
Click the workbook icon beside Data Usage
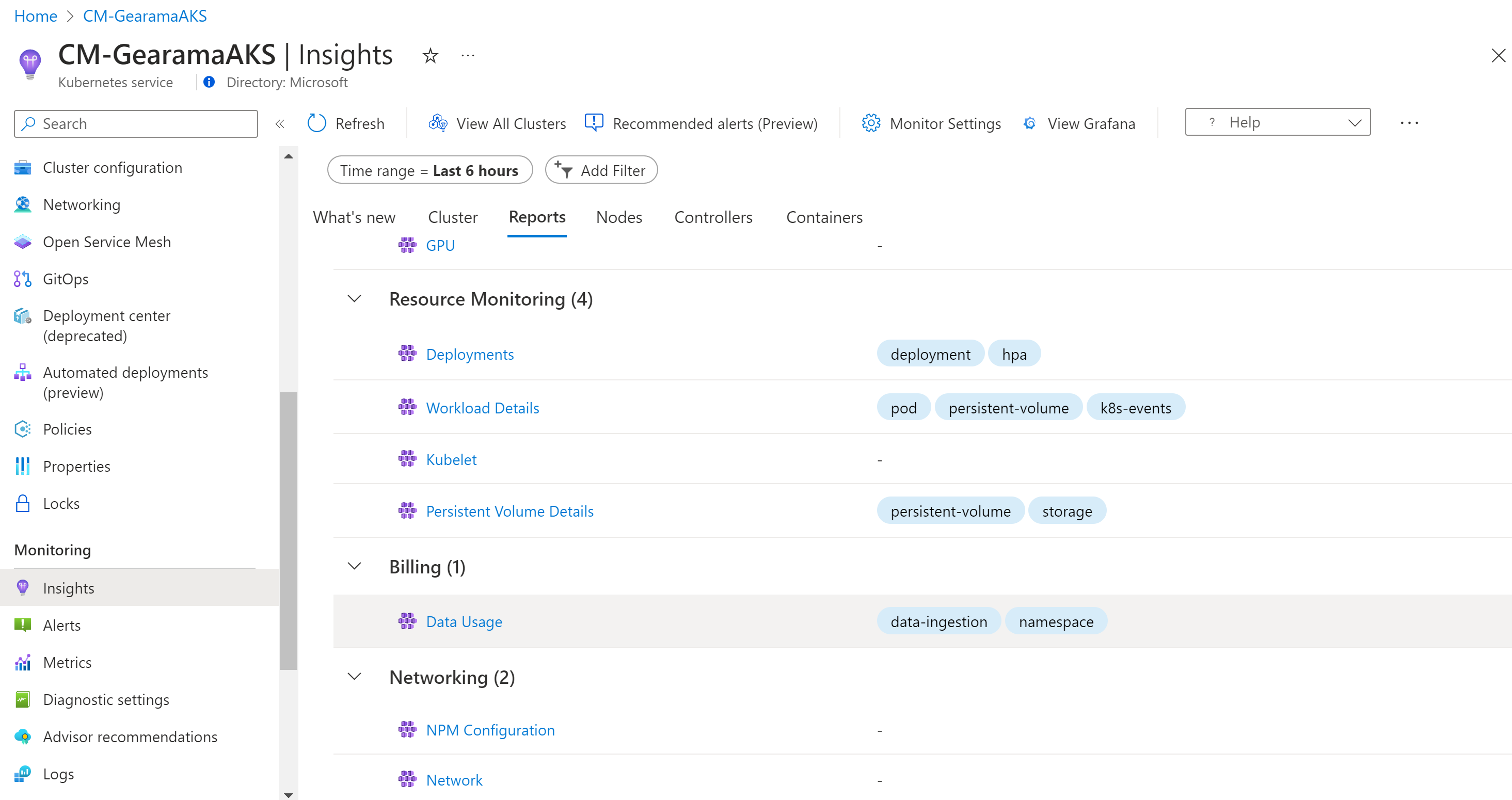tap(407, 621)
